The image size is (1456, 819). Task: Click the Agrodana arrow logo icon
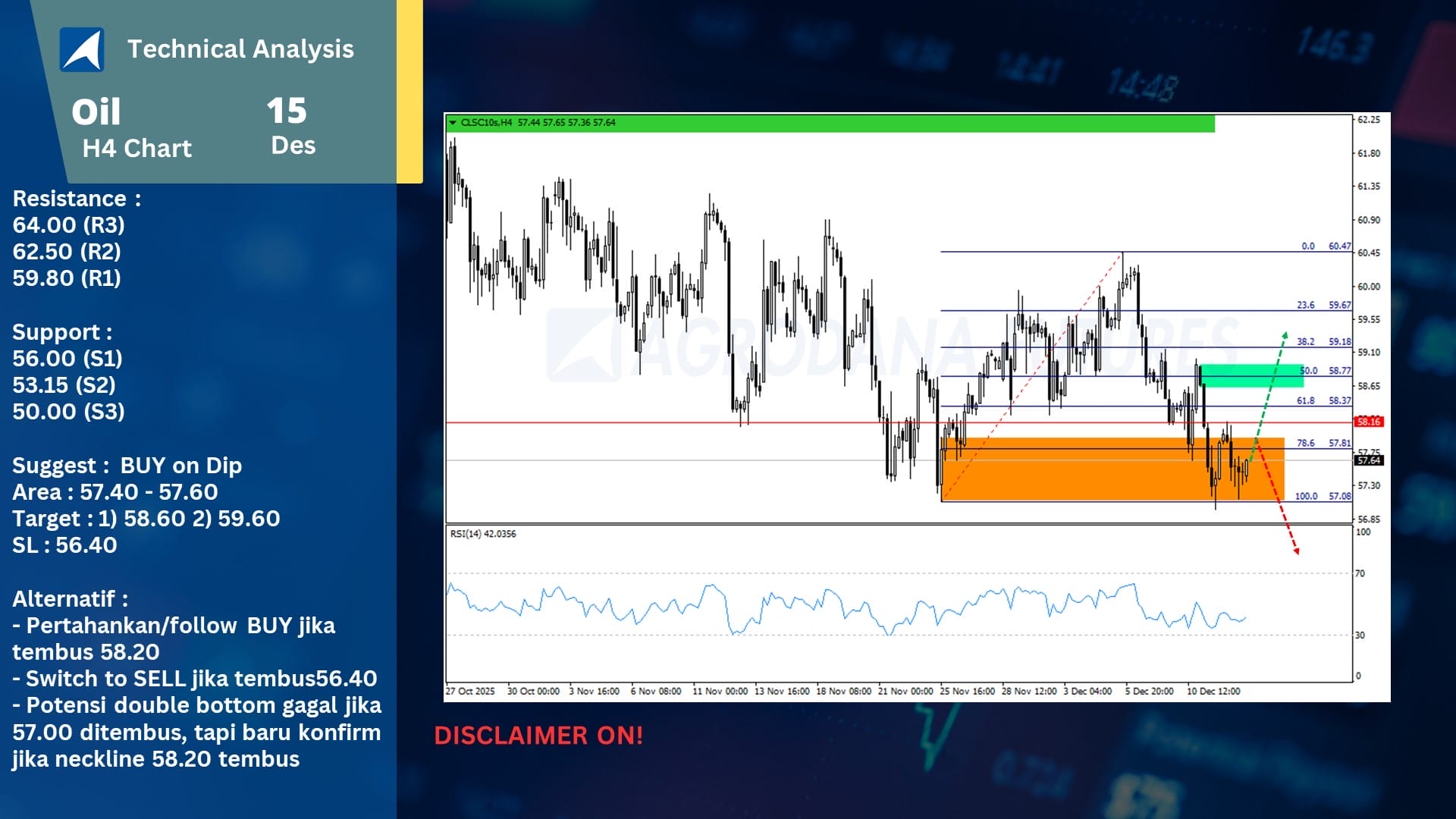(82, 50)
